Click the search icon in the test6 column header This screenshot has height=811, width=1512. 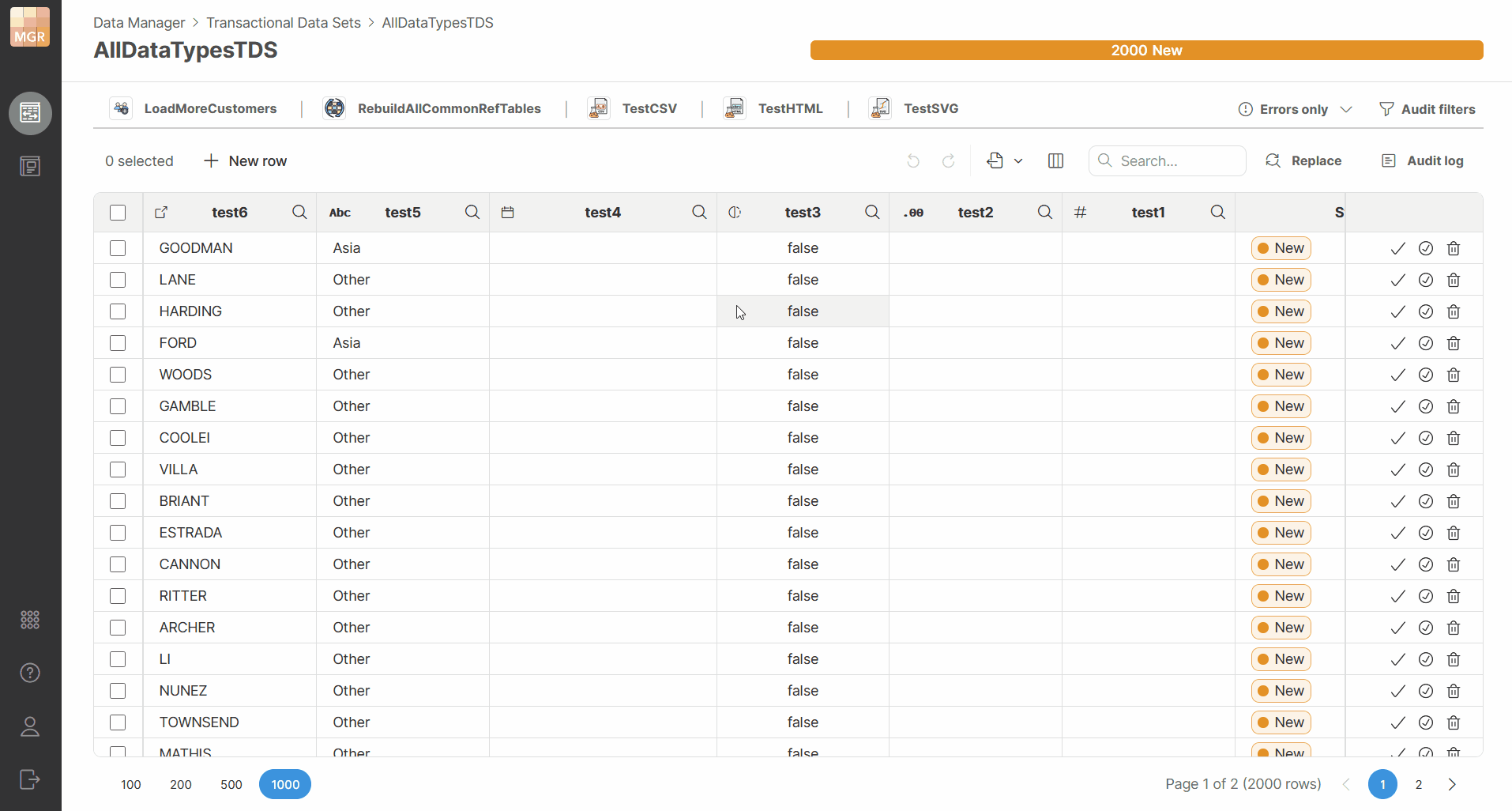point(299,212)
